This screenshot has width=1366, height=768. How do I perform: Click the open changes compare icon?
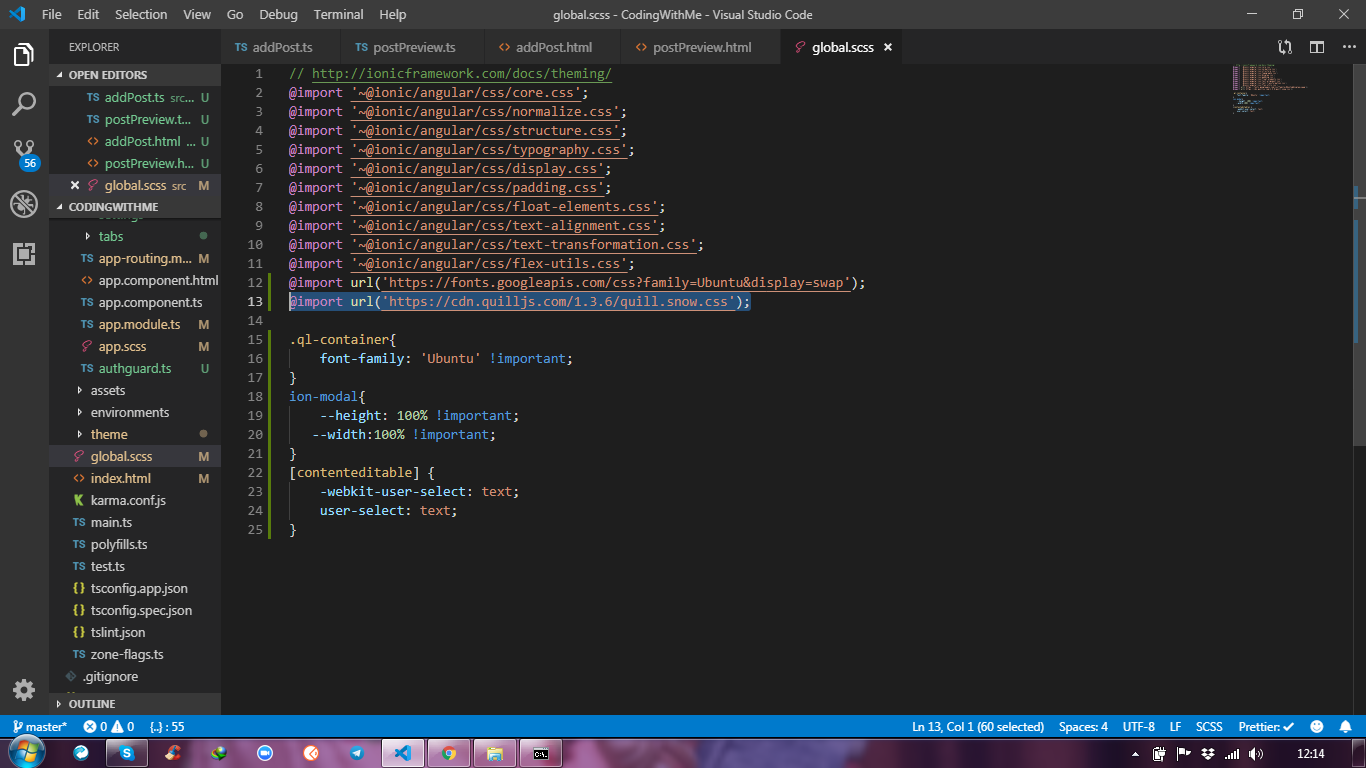tap(1285, 47)
